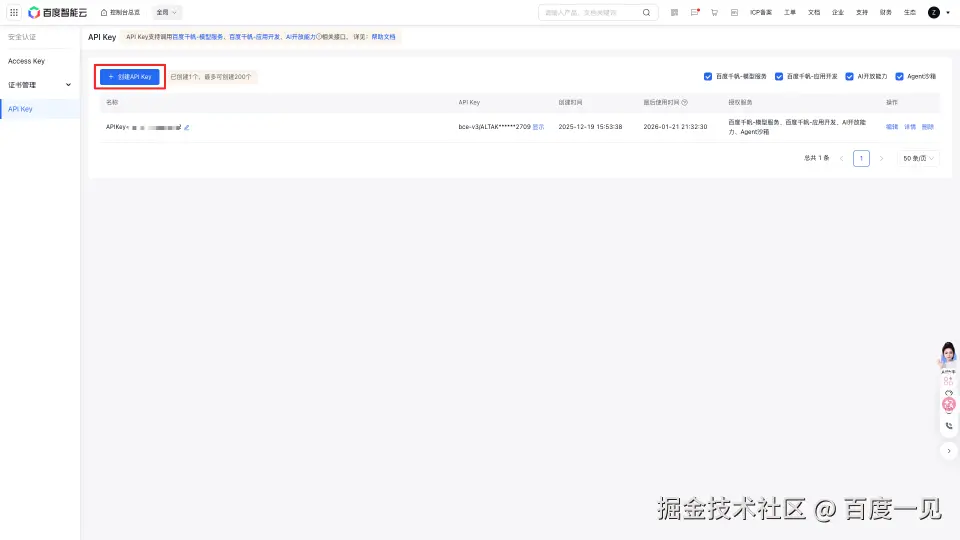Click creation time 2025-12-19 15:53:38
Screen dimensions: 960x540
pos(590,127)
